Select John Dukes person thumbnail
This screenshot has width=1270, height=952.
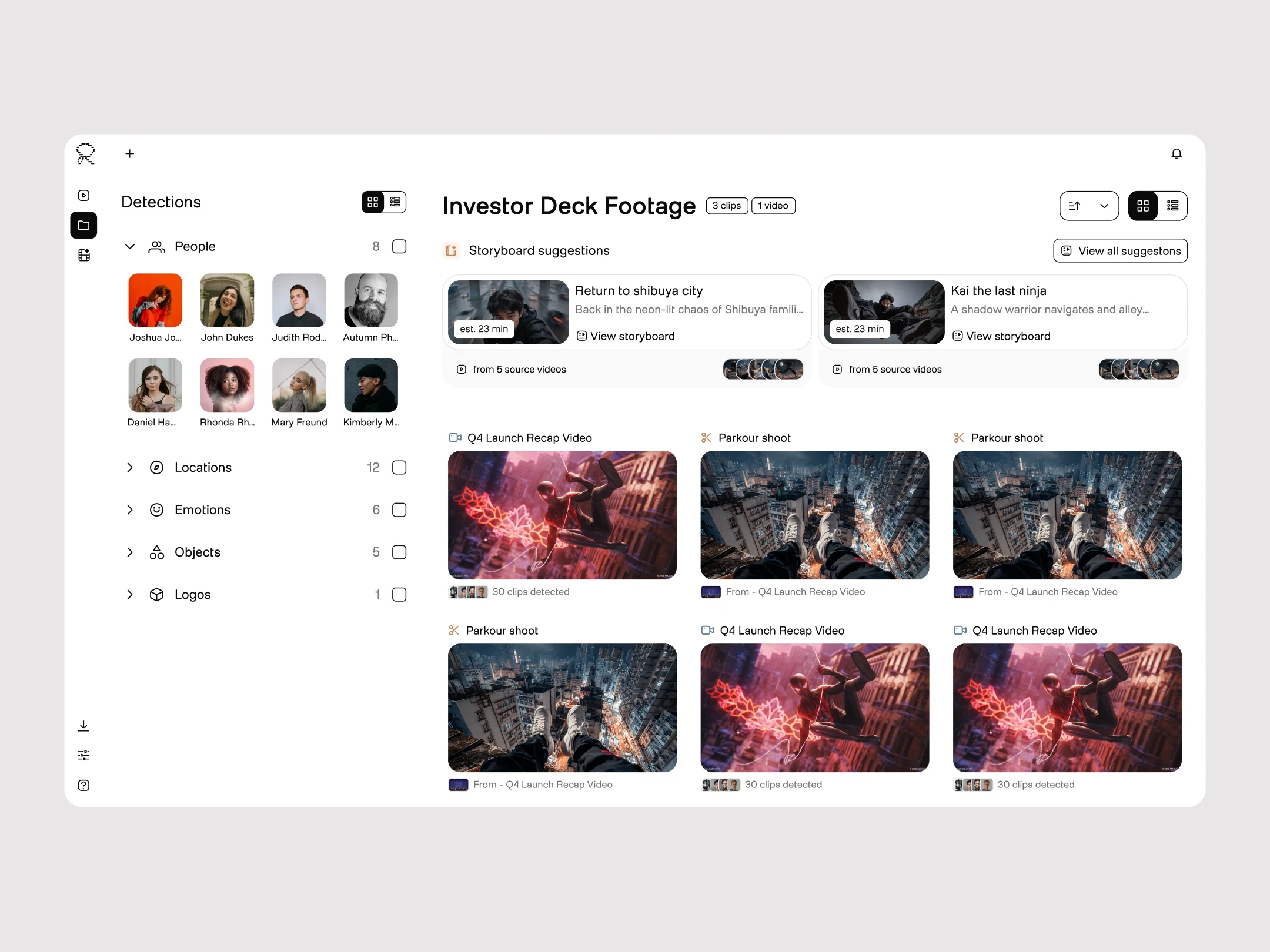(227, 300)
